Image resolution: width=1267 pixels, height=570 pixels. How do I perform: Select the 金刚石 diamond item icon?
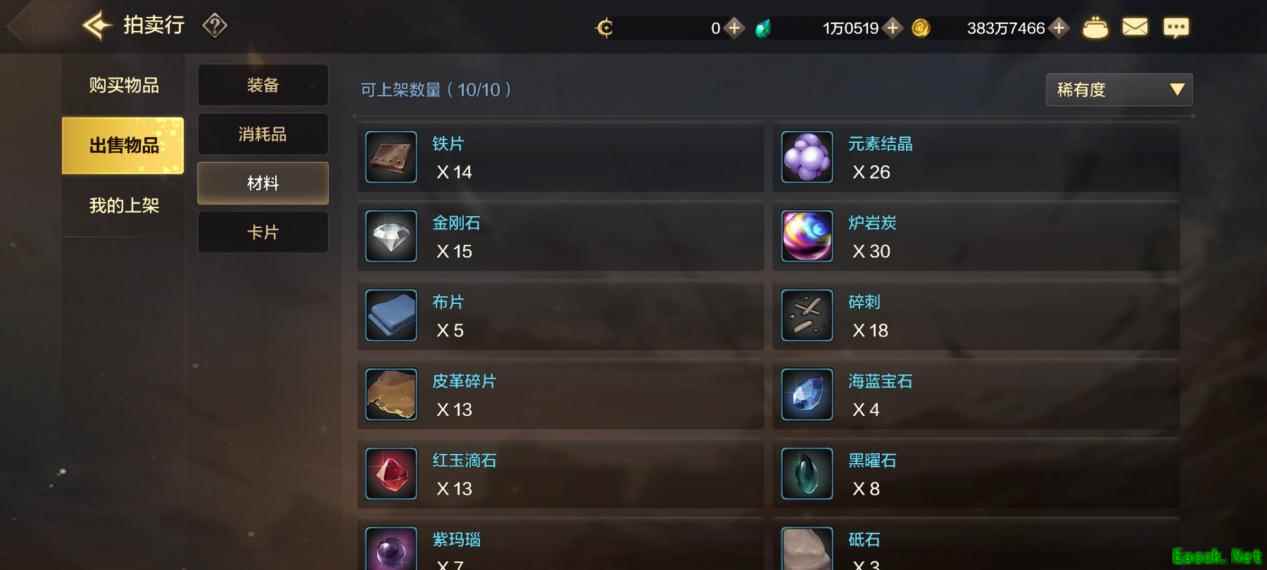391,236
